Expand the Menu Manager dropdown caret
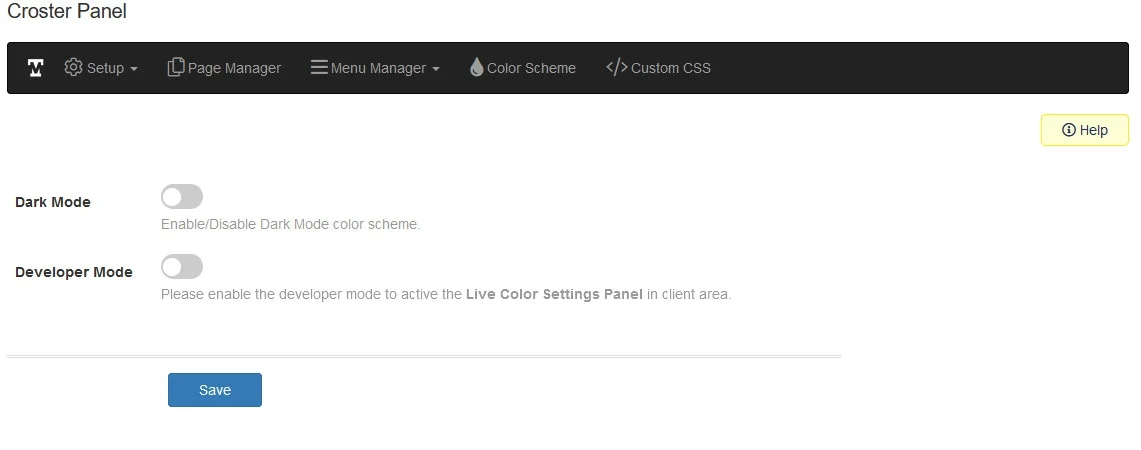Screen dimensions: 1141x450 tap(436, 69)
